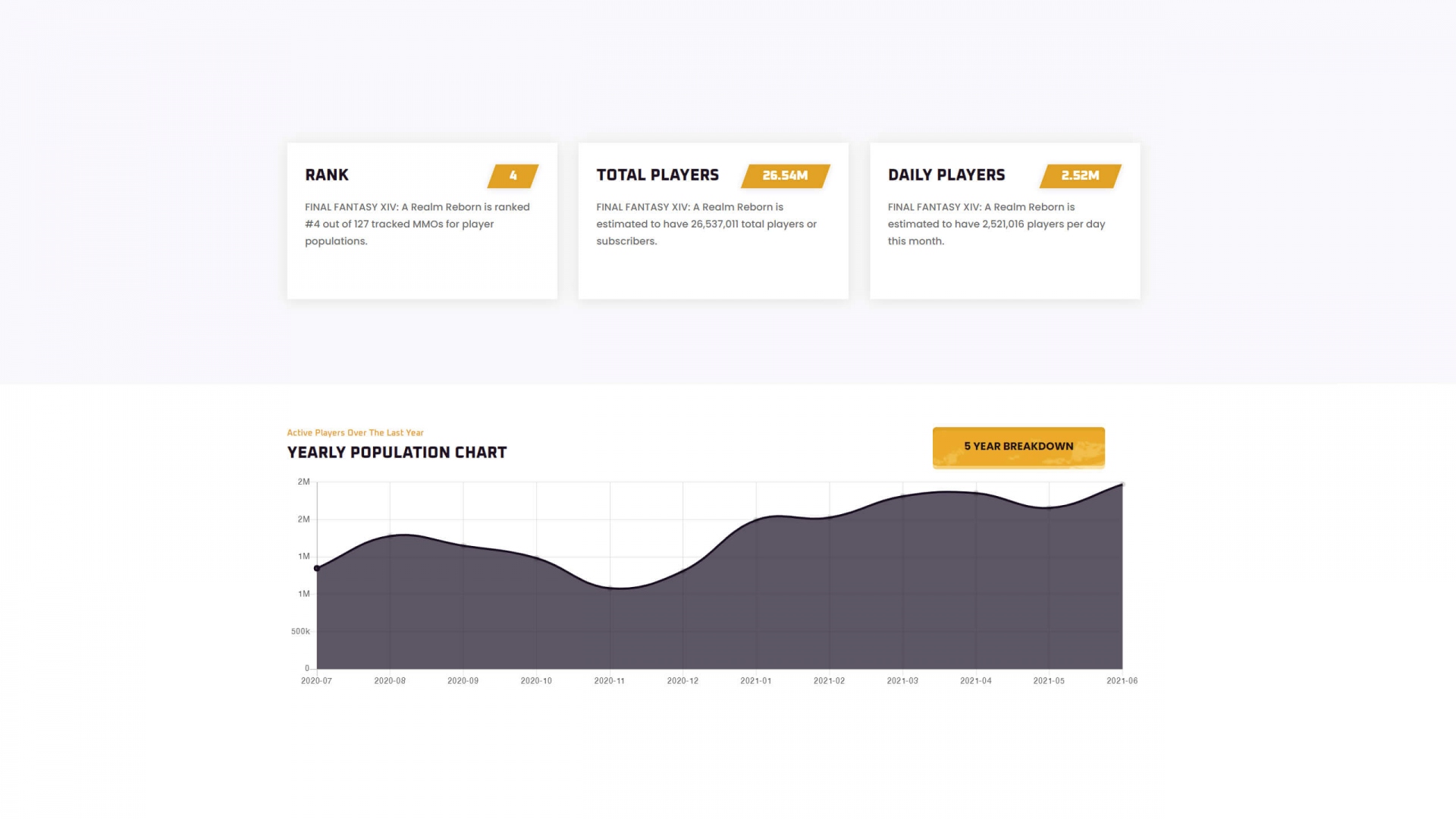Click the chart's first data point at 2020-07
Image resolution: width=1456 pixels, height=819 pixels.
(317, 568)
